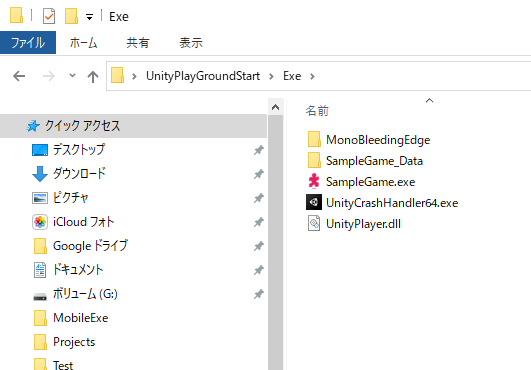Click the Projects folder icon
The image size is (531, 370).
click(40, 342)
